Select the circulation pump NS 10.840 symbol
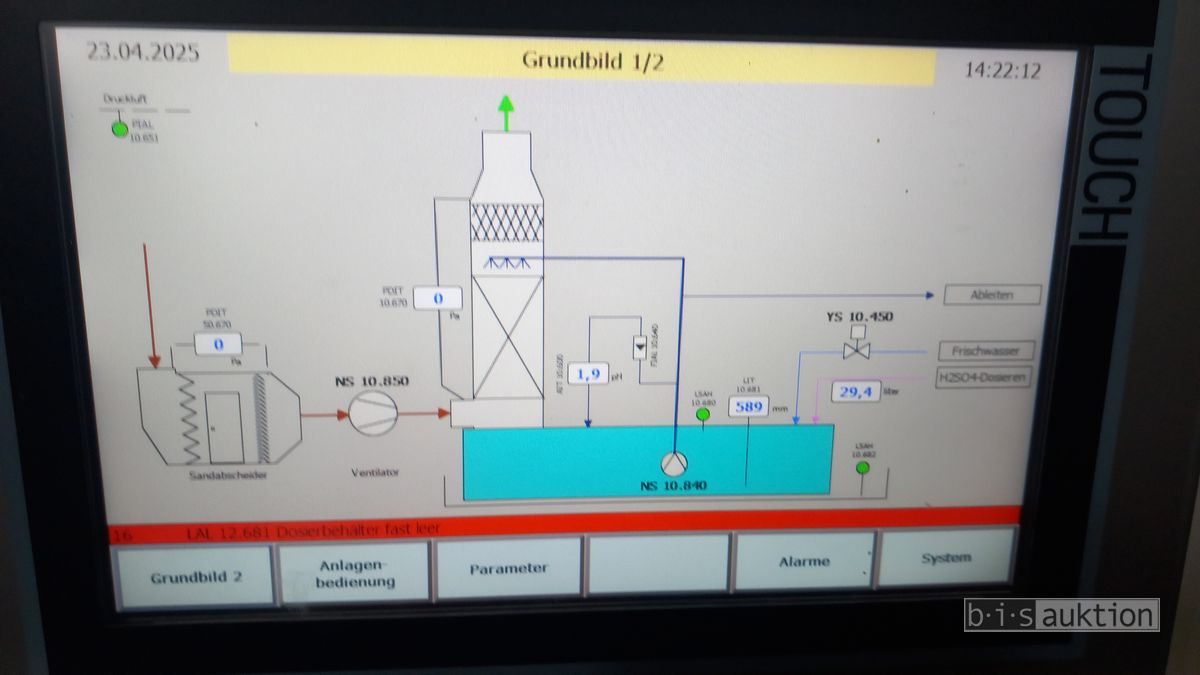 675,464
